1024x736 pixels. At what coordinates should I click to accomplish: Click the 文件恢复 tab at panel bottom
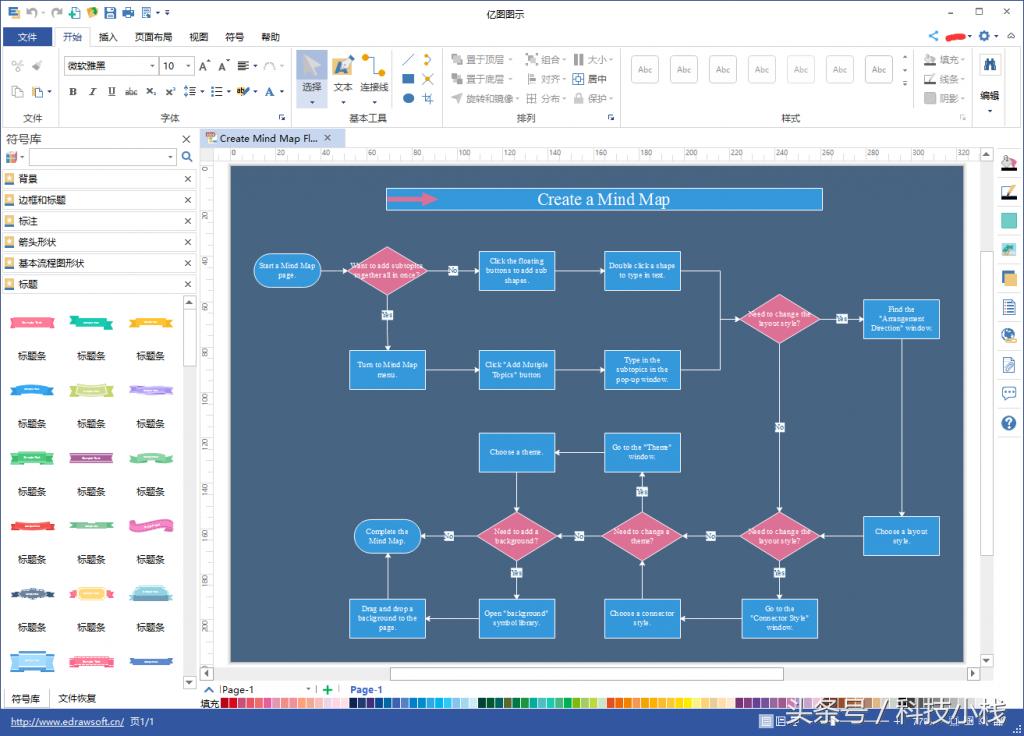pos(78,698)
